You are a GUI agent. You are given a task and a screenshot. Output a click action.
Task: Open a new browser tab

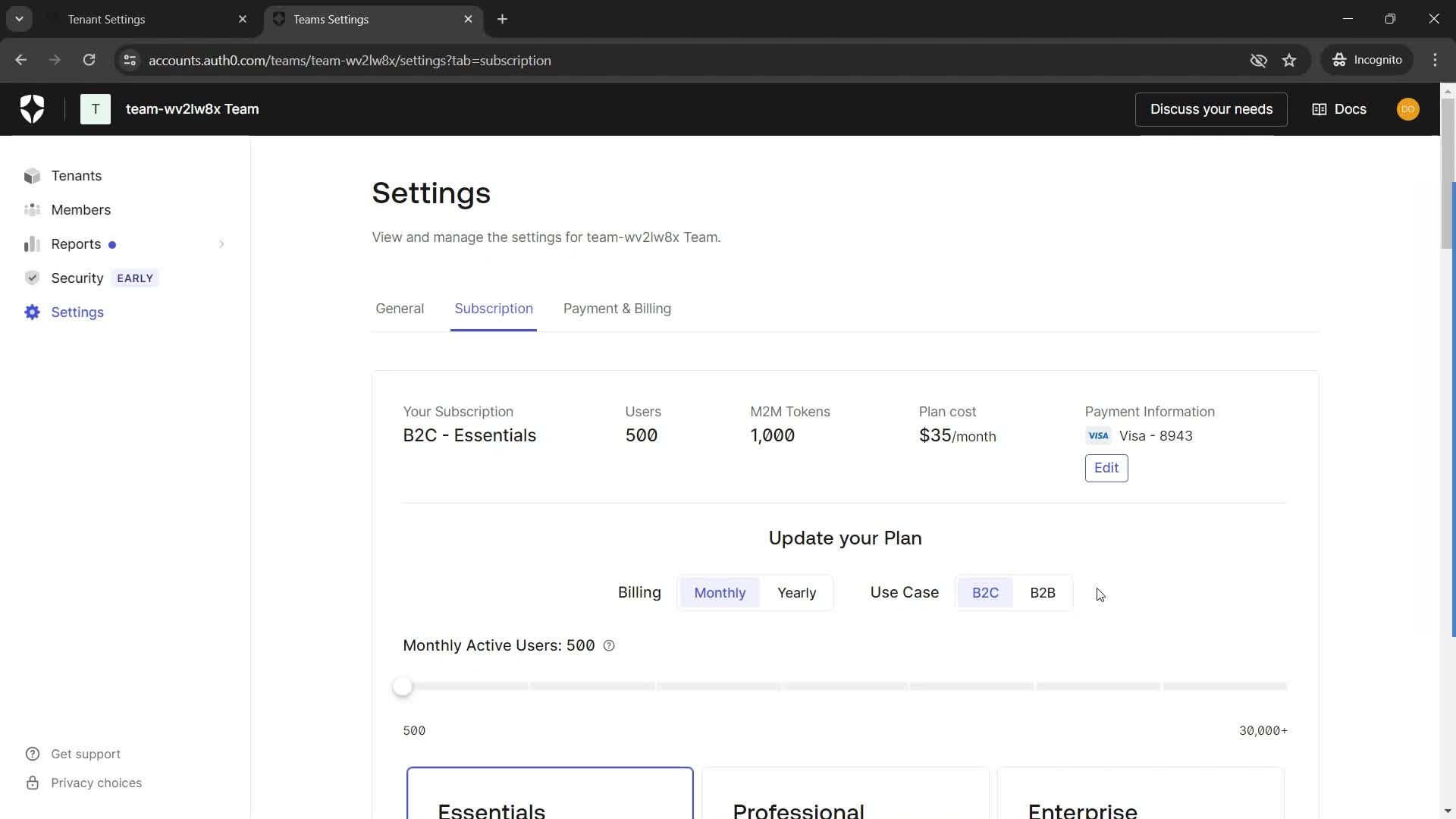tap(502, 19)
